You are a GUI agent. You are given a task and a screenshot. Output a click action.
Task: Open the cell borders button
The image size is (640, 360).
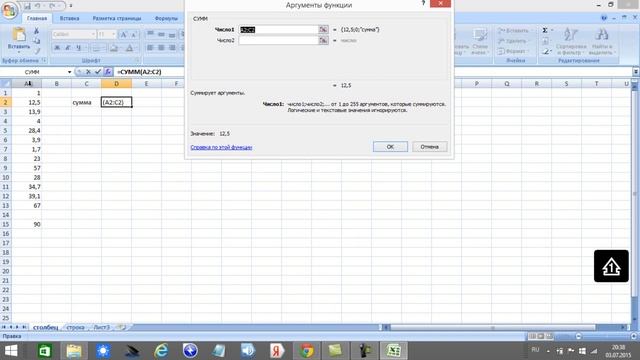click(x=96, y=48)
